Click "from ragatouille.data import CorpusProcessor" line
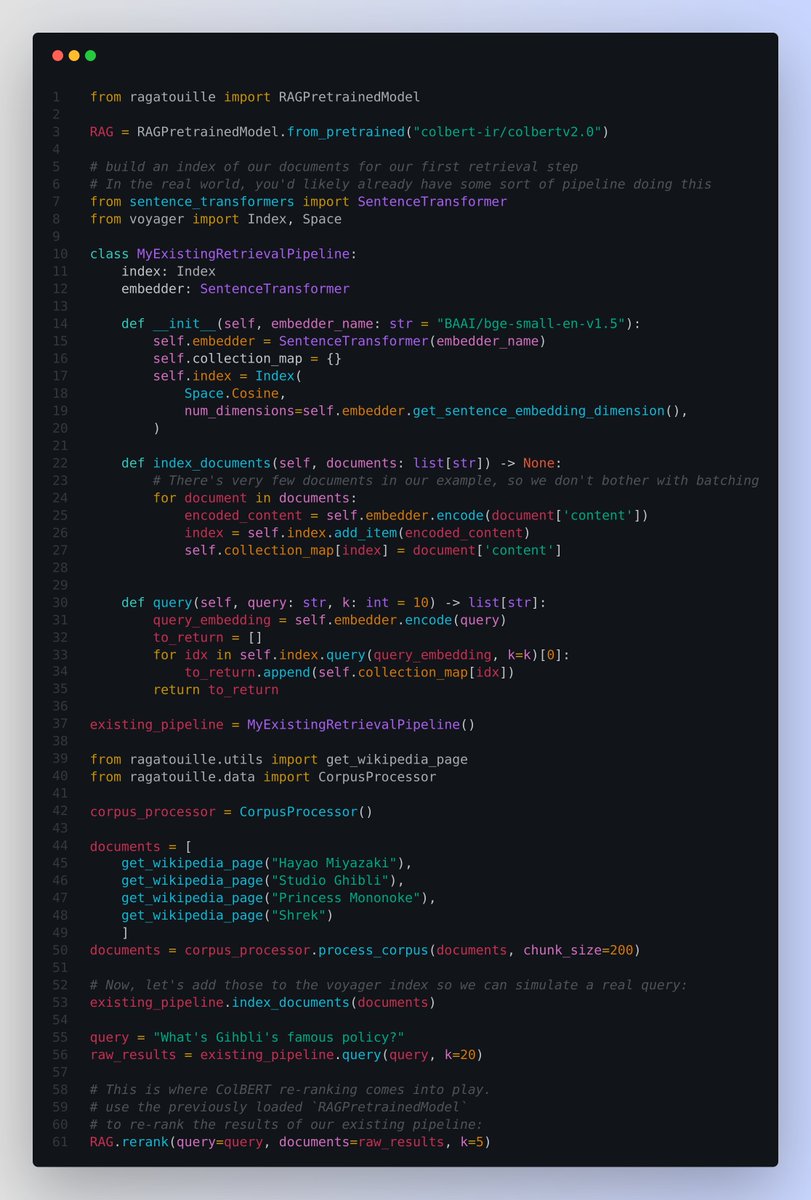This screenshot has height=1200, width=811. pos(263,776)
